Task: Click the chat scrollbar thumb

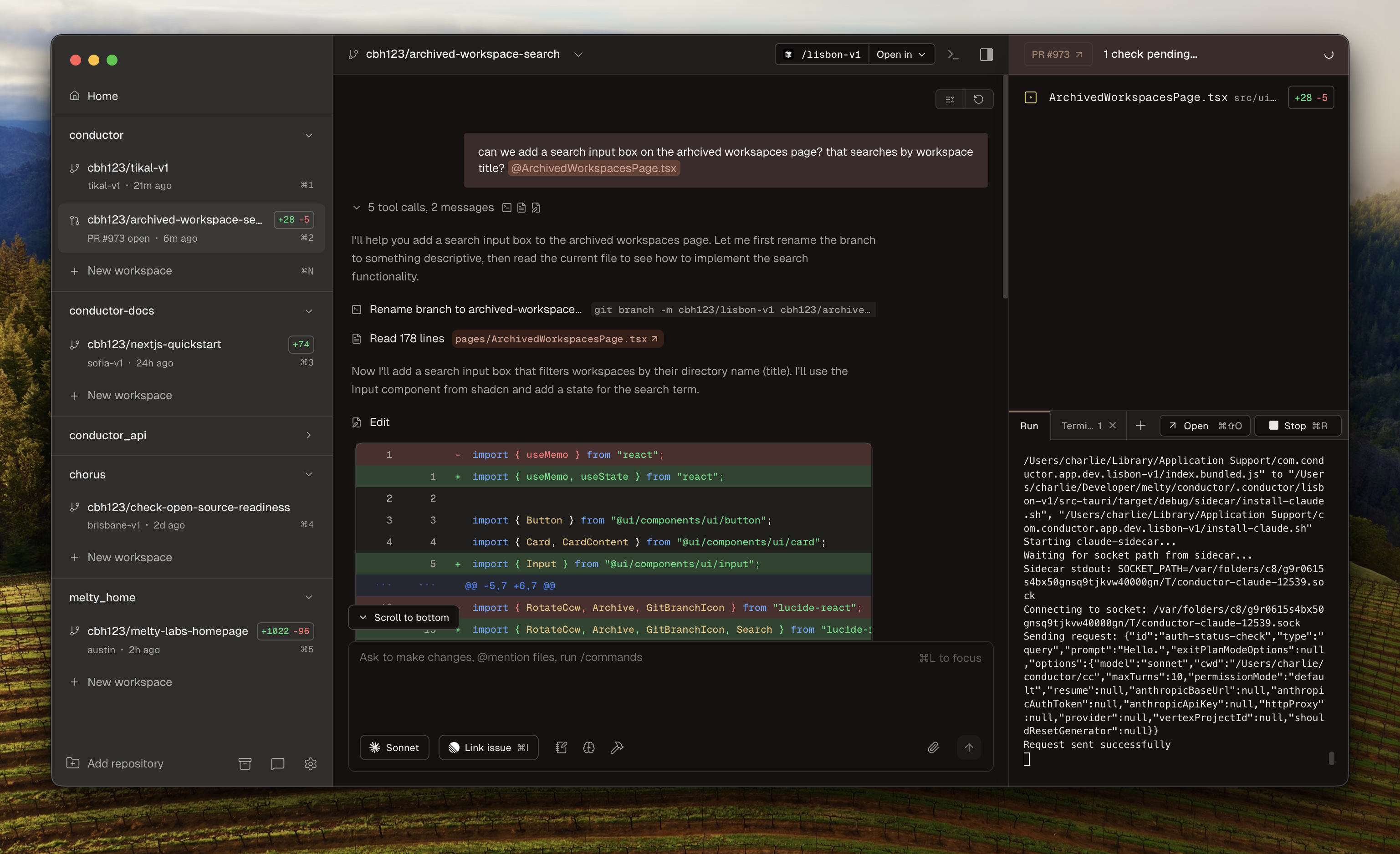Action: [1005, 188]
